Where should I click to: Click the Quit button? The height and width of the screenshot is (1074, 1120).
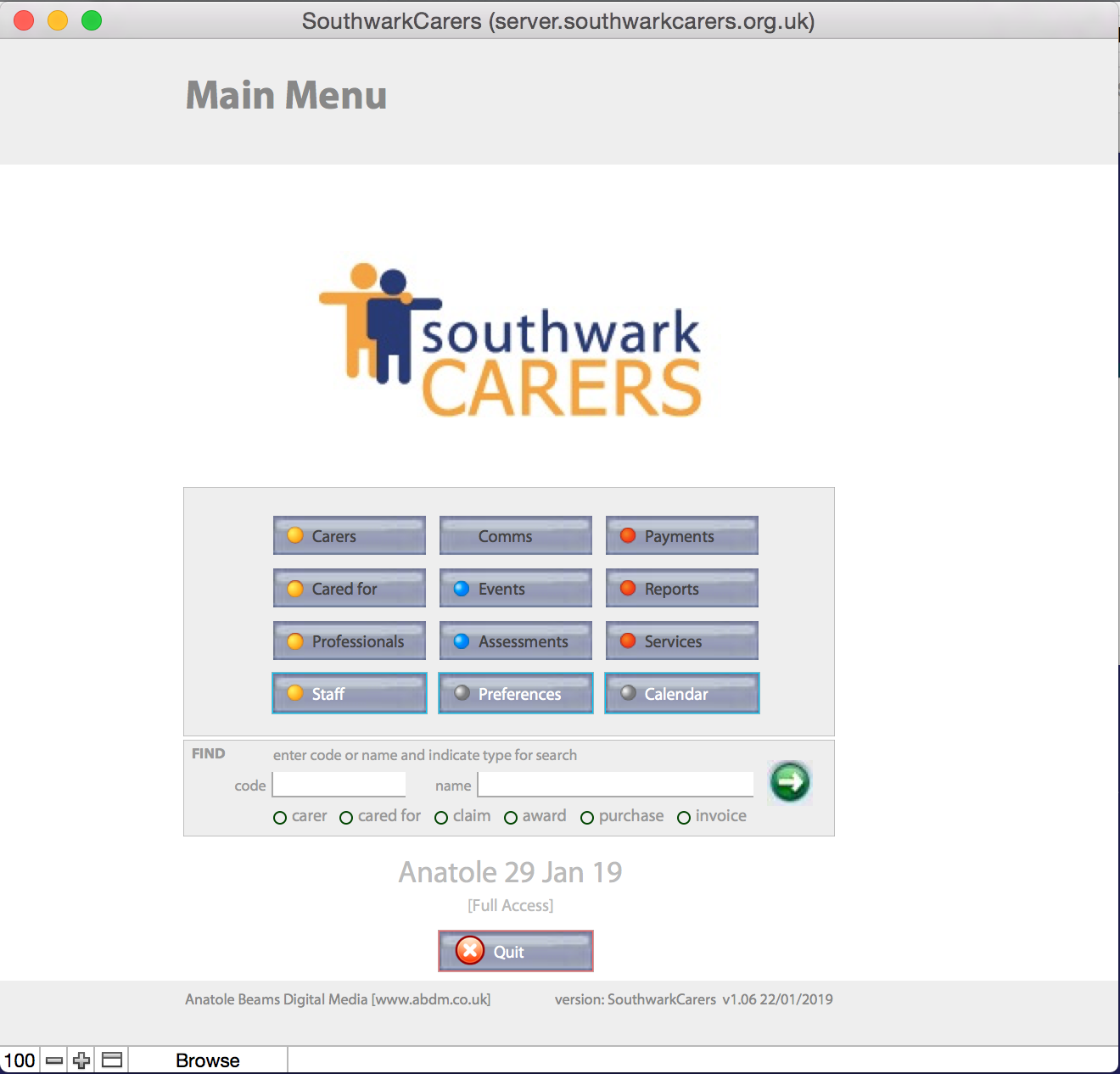click(x=516, y=951)
